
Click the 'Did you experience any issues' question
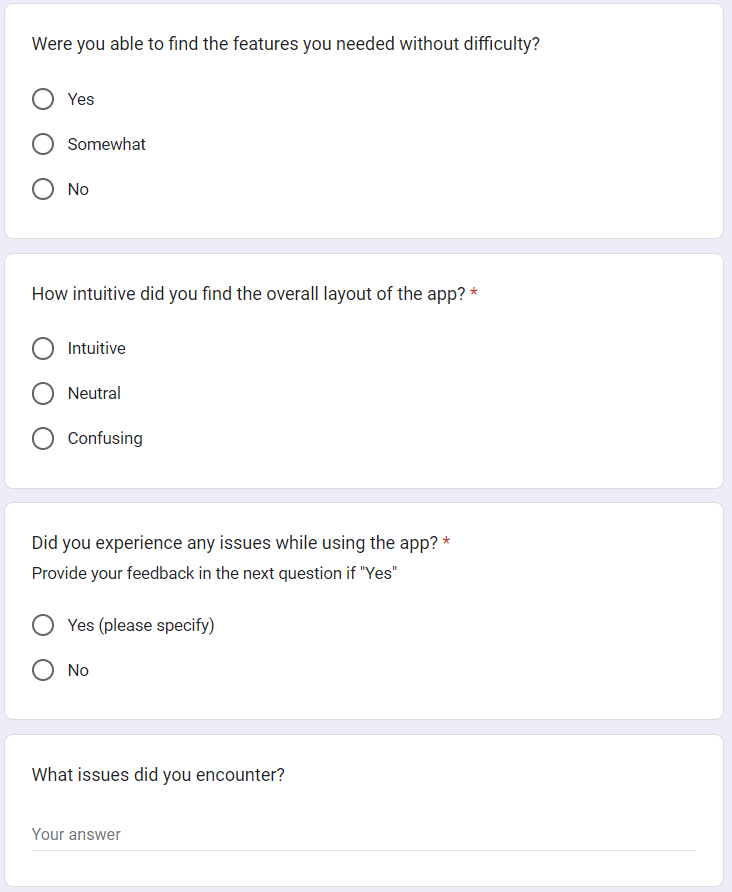[234, 543]
